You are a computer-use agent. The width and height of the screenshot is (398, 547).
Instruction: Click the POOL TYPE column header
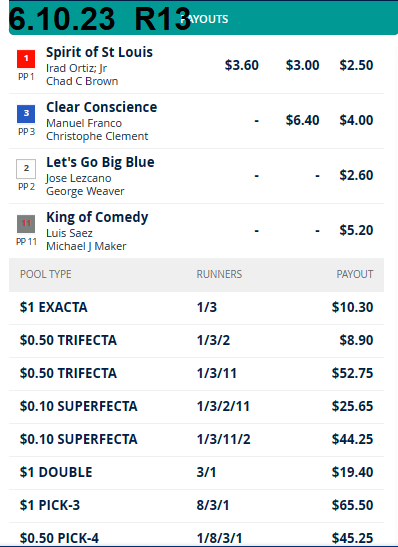tap(46, 275)
